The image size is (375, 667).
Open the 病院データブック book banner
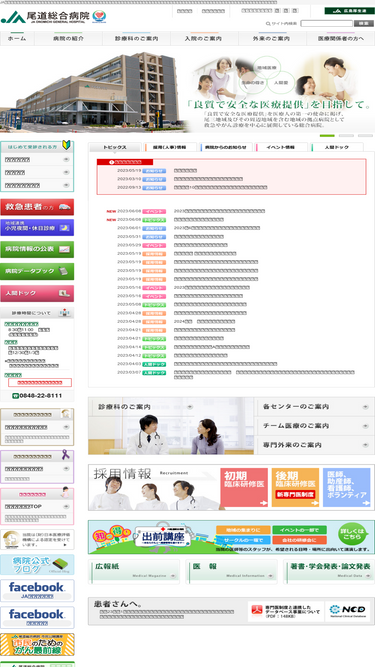[37, 271]
